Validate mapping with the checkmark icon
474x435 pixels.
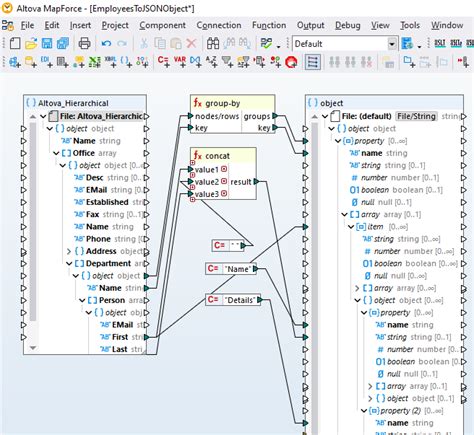(x=266, y=44)
